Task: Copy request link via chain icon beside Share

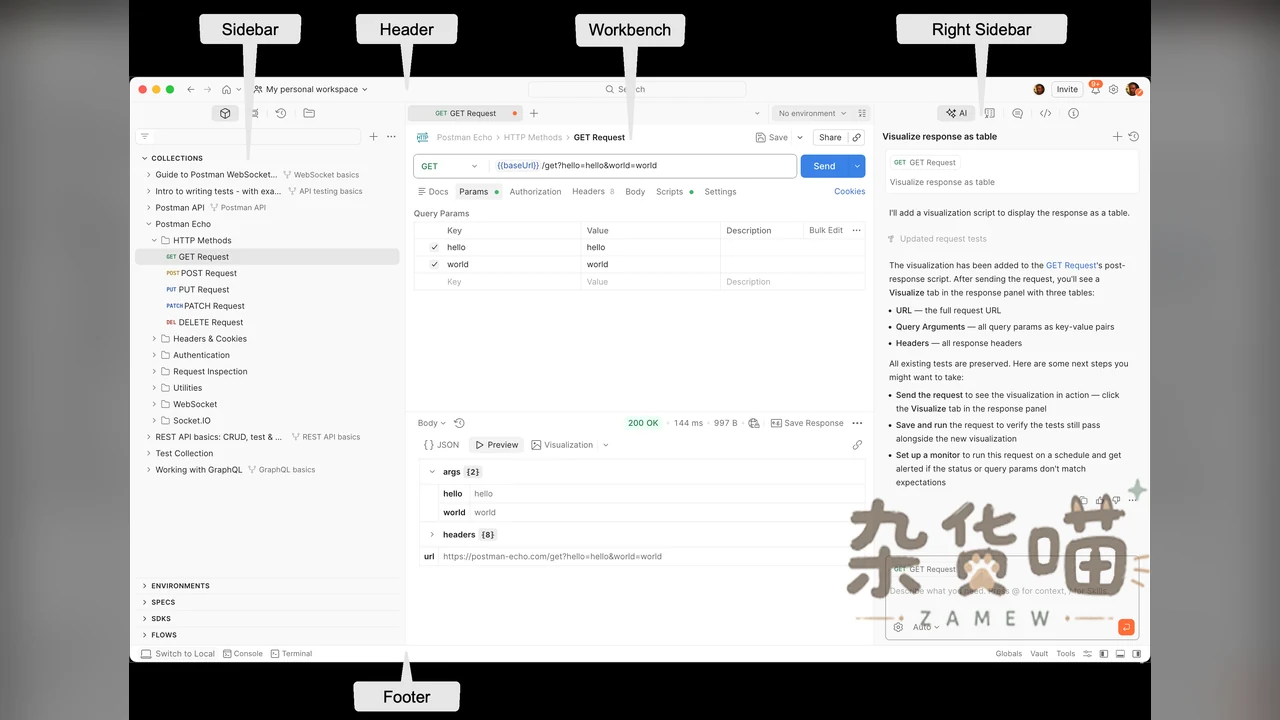Action: click(x=857, y=137)
